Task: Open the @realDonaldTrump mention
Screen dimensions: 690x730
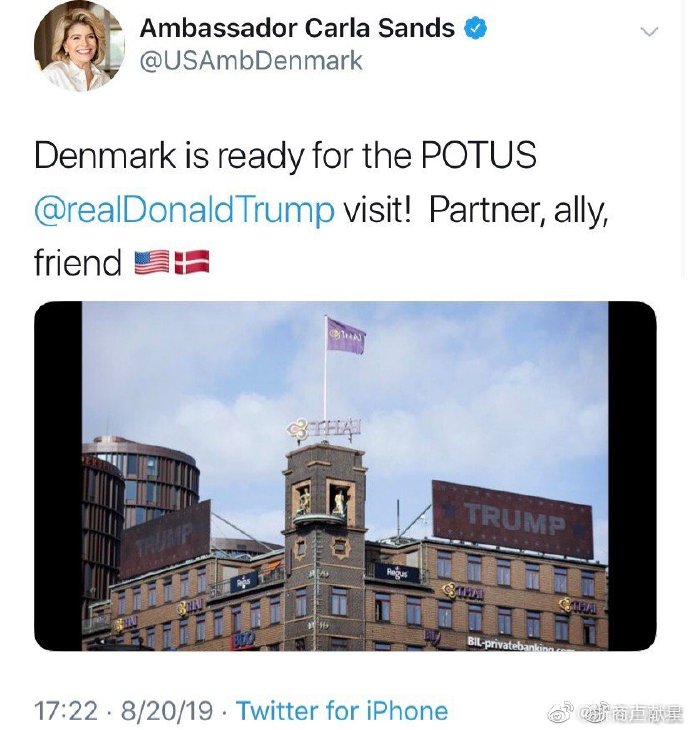Action: 184,210
